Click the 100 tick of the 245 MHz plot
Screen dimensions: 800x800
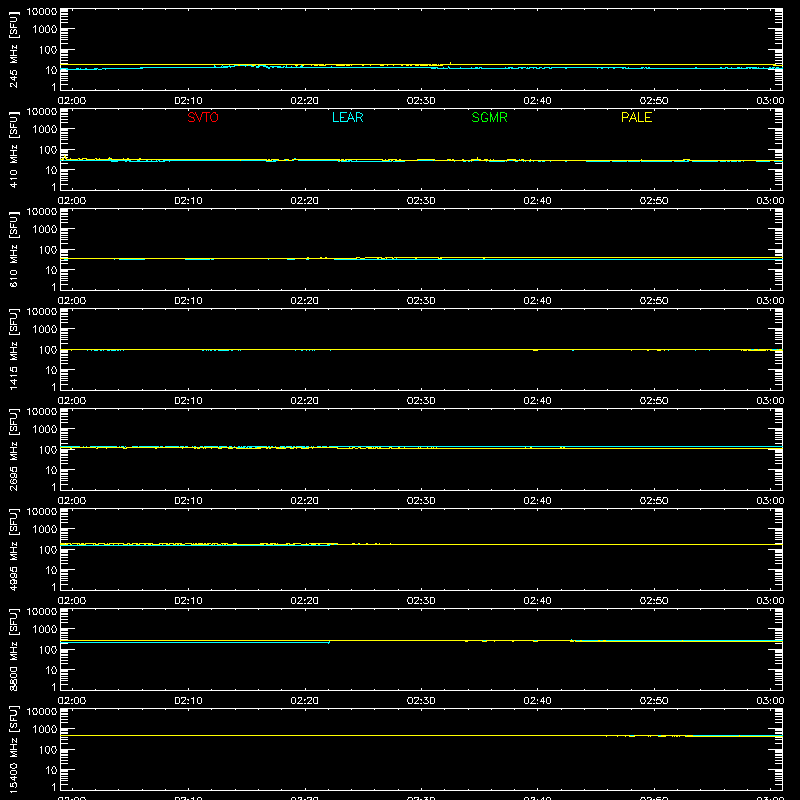click(48, 50)
